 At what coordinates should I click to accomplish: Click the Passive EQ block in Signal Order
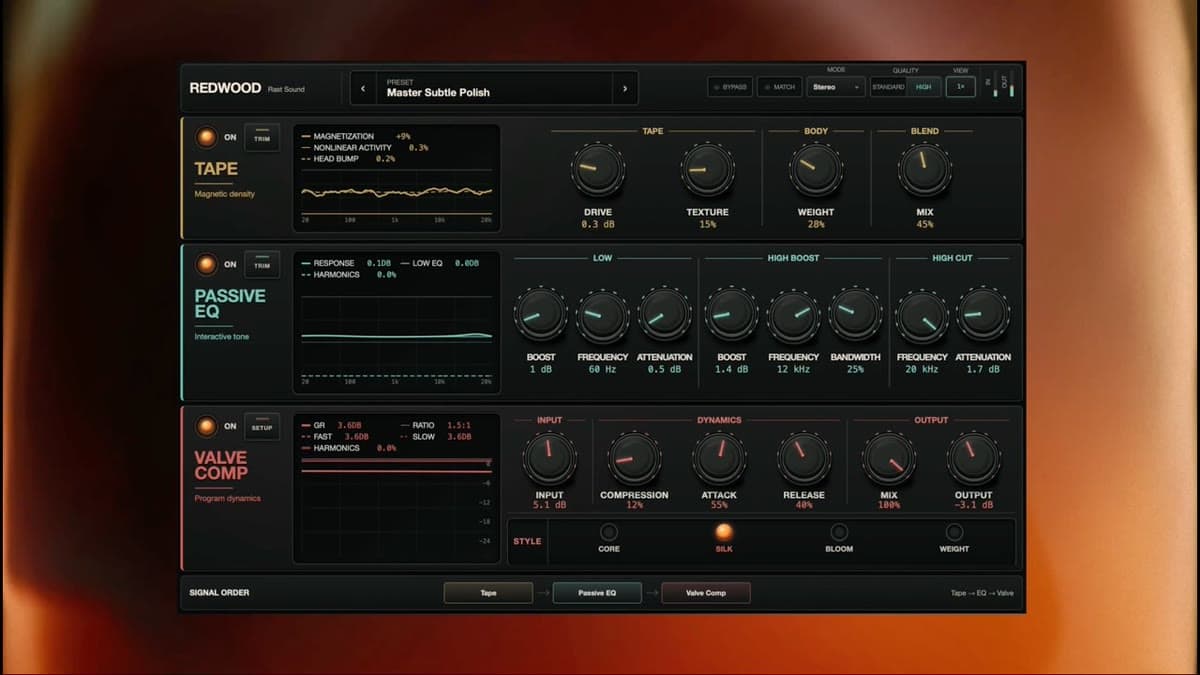pos(597,593)
